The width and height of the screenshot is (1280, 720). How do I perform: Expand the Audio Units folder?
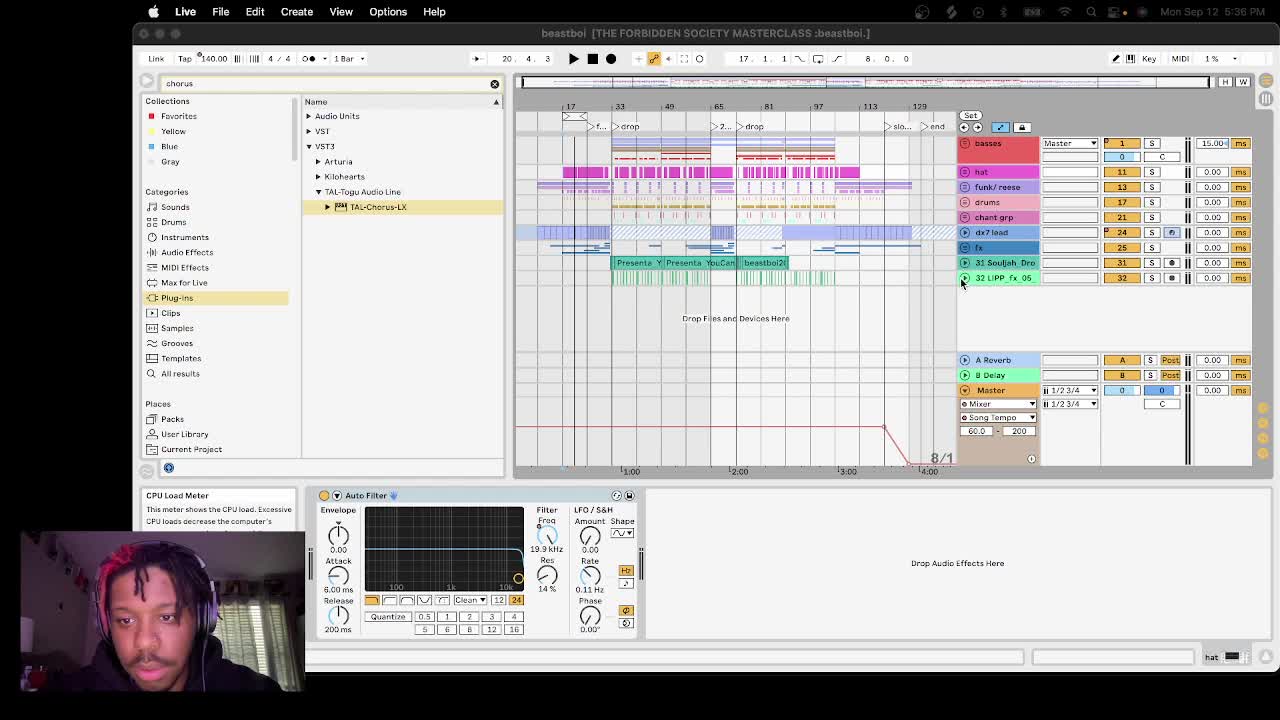point(309,116)
